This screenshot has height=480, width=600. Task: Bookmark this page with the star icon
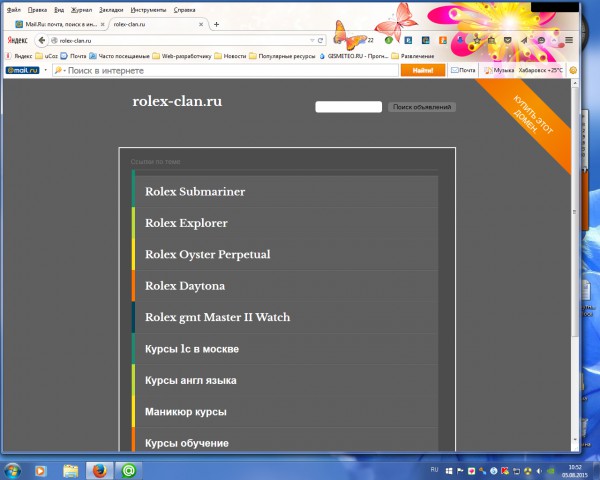click(477, 40)
